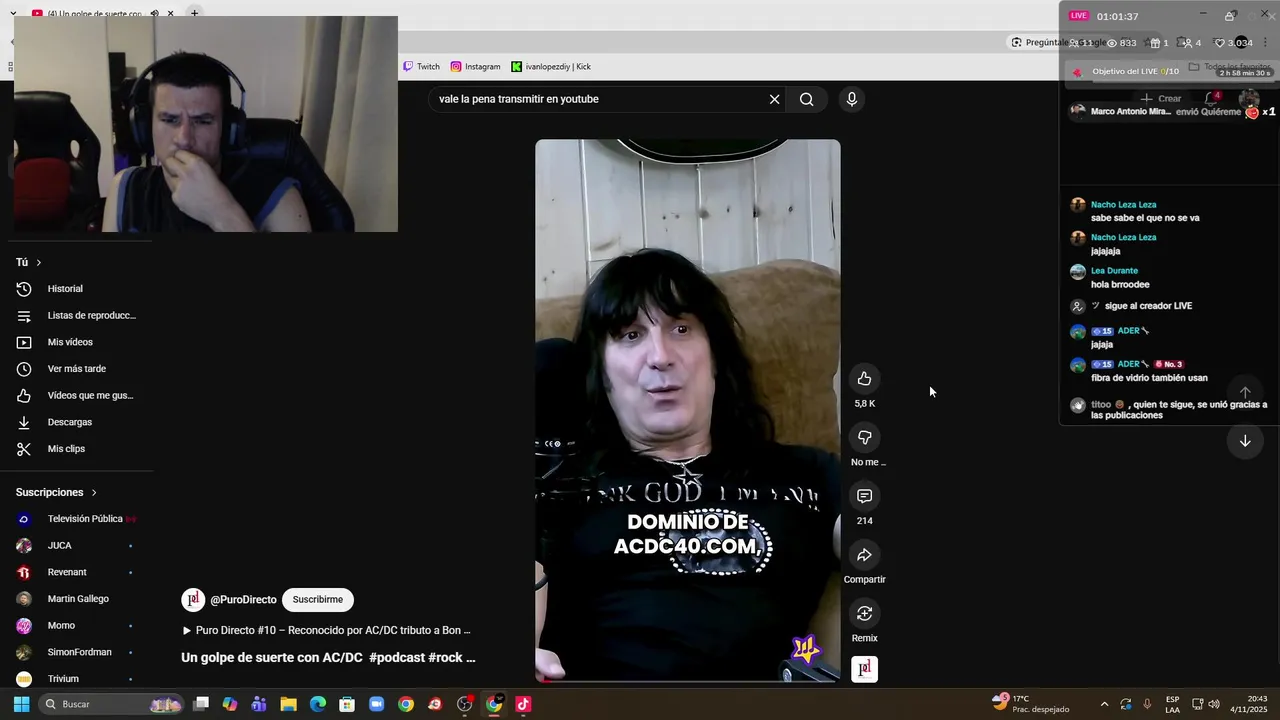
Task: Open Listas de reproducción in the sidebar
Action: tap(76, 315)
